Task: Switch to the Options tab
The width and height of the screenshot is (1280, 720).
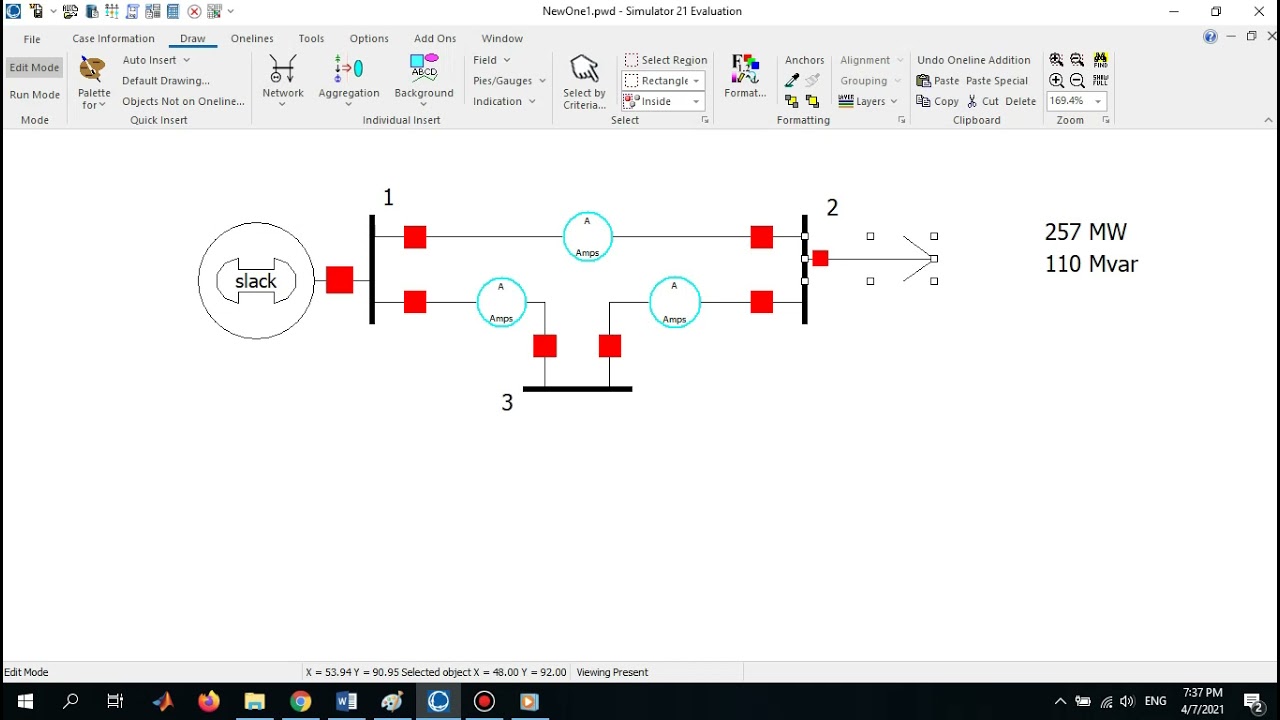Action: pyautogui.click(x=369, y=39)
